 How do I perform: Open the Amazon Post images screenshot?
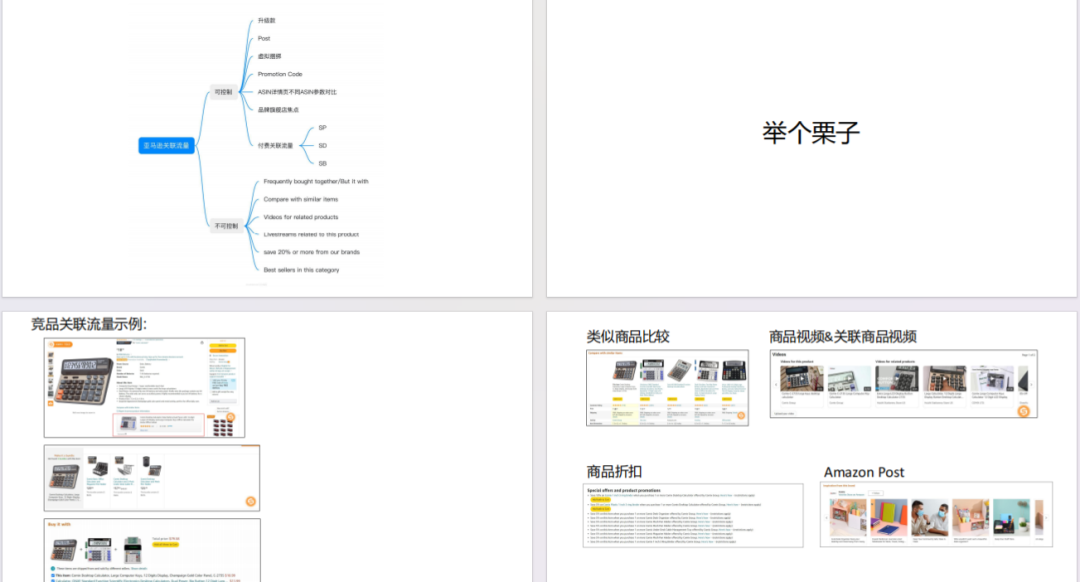[936, 515]
